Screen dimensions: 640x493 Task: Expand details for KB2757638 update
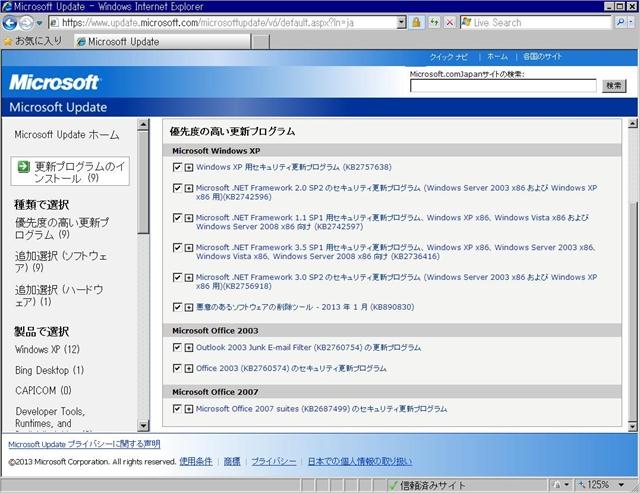(x=189, y=167)
